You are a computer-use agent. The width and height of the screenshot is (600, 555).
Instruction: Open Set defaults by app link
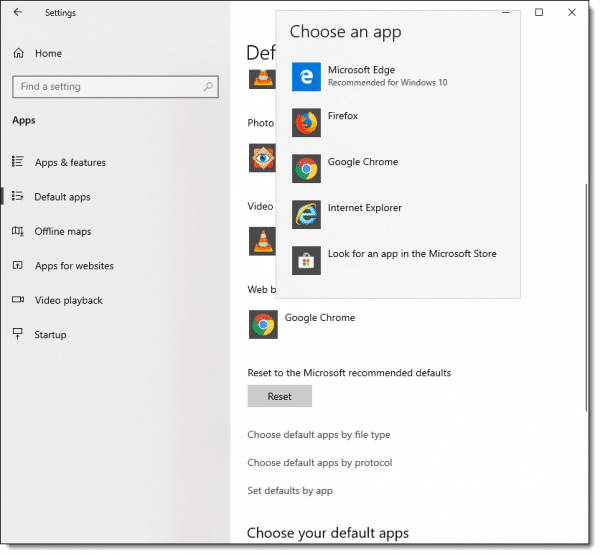290,491
